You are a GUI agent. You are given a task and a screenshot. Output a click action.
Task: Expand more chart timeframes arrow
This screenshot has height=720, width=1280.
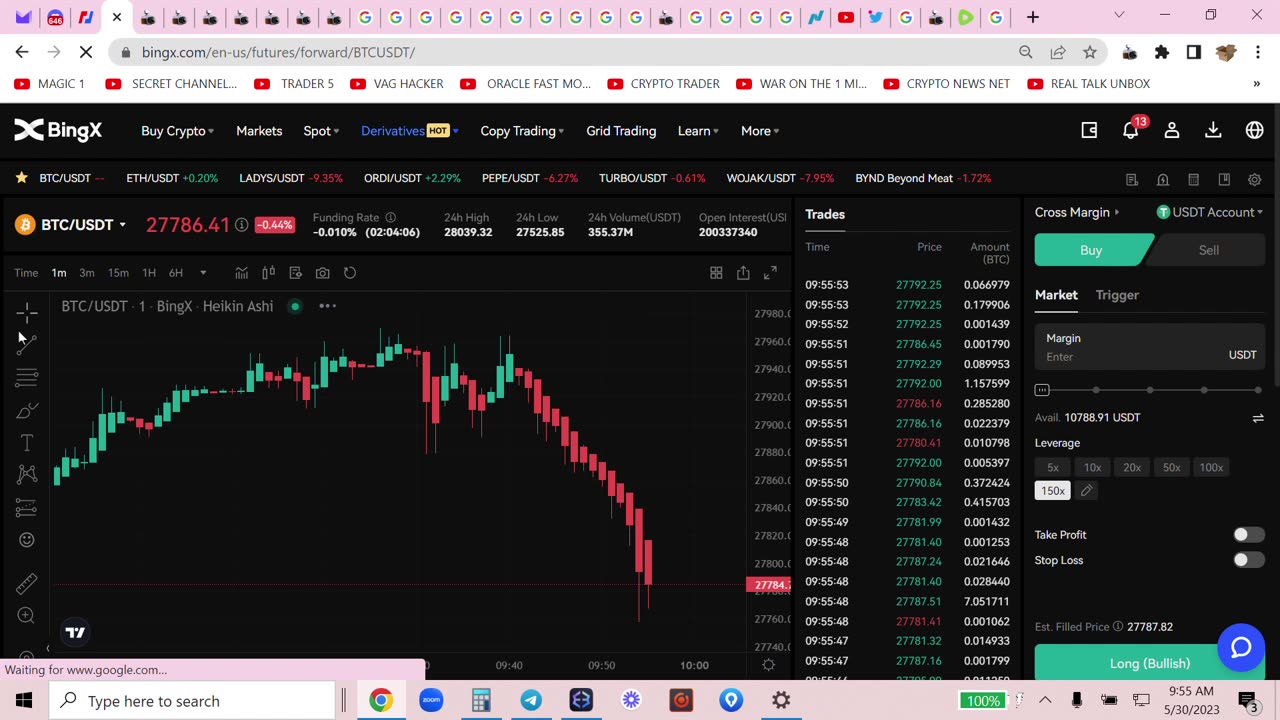click(x=203, y=273)
